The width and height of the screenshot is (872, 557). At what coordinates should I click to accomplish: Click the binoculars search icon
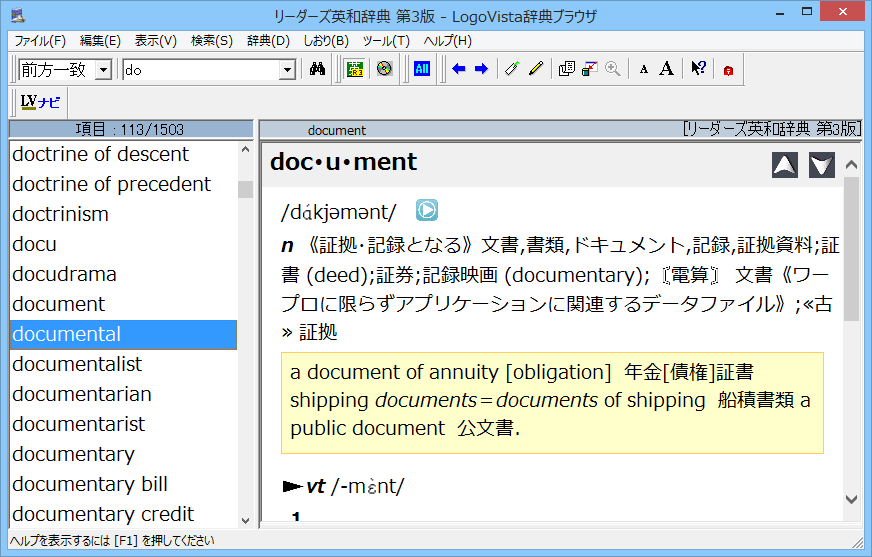coord(317,69)
